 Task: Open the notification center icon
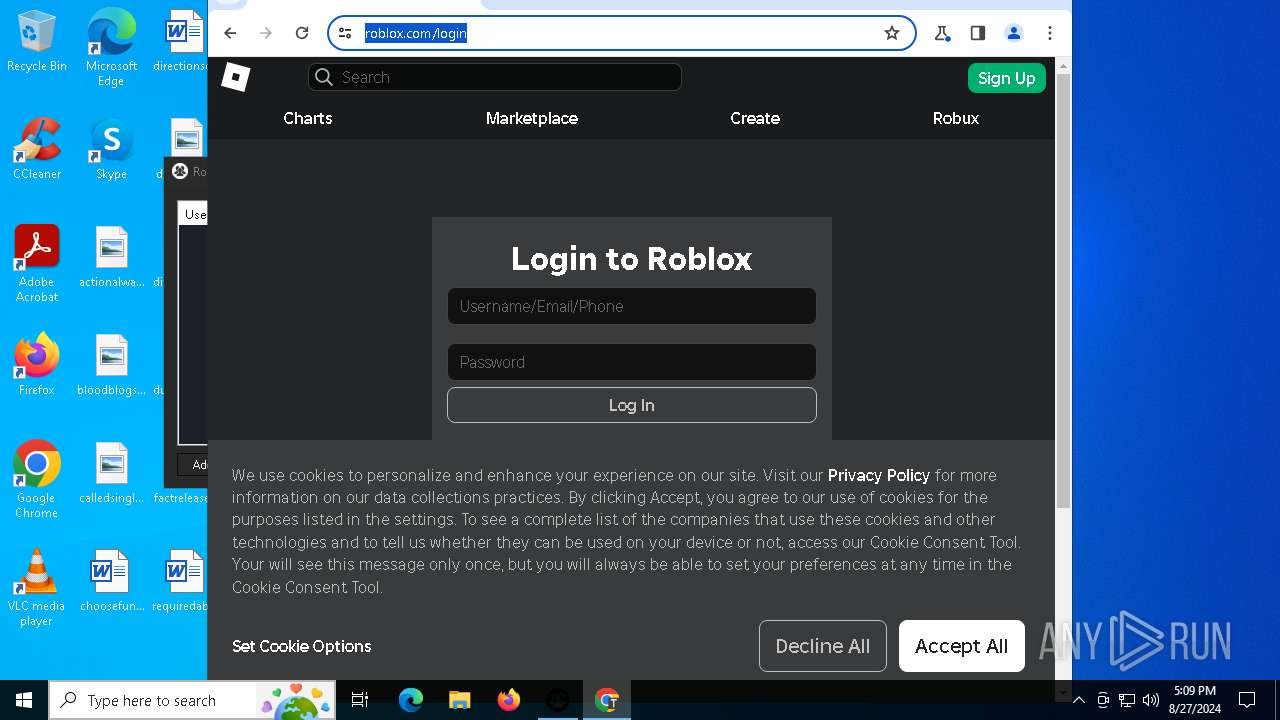[1247, 700]
